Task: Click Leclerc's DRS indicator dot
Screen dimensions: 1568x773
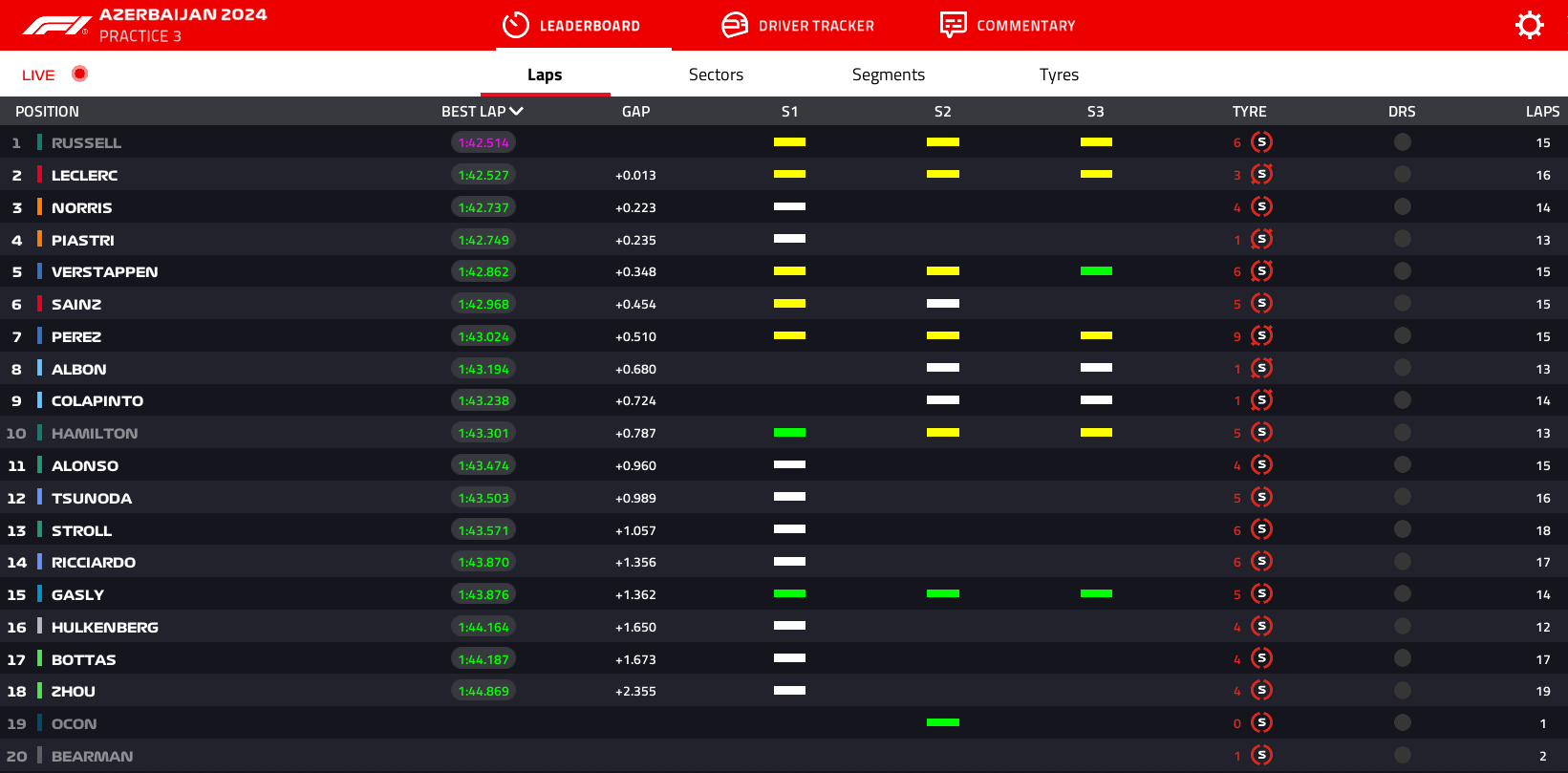Action: tap(1403, 175)
